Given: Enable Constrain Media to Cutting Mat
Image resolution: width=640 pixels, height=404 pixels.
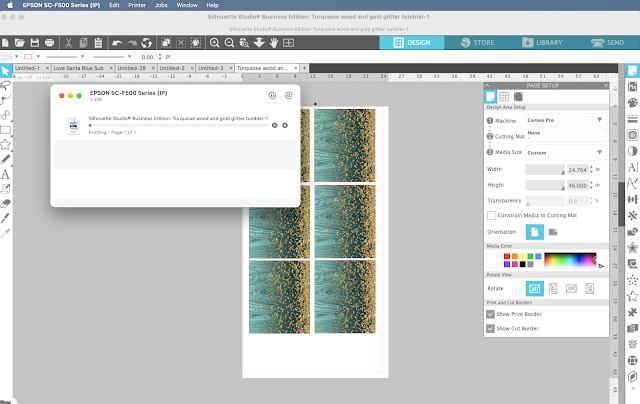Looking at the screenshot, I should coord(491,215).
